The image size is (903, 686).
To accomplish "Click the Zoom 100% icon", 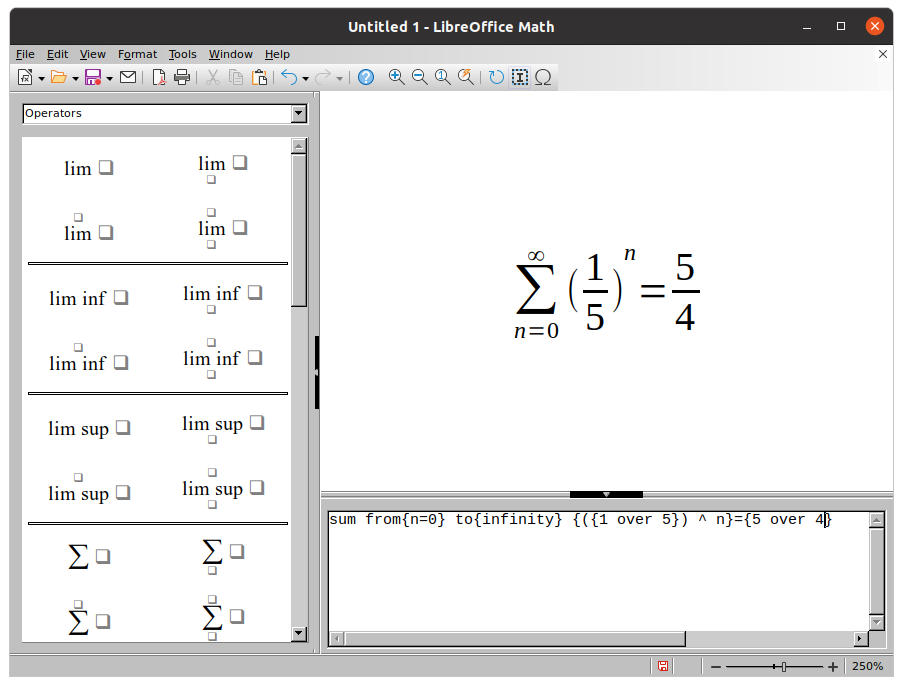I will click(442, 77).
